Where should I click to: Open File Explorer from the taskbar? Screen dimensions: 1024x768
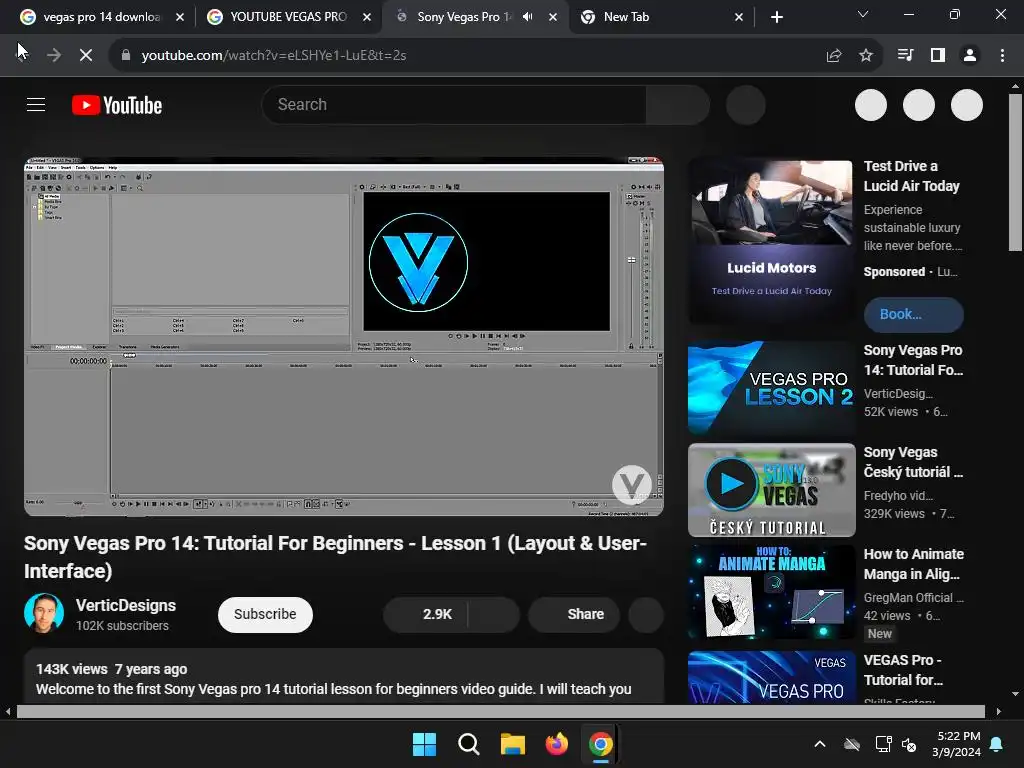(x=513, y=744)
